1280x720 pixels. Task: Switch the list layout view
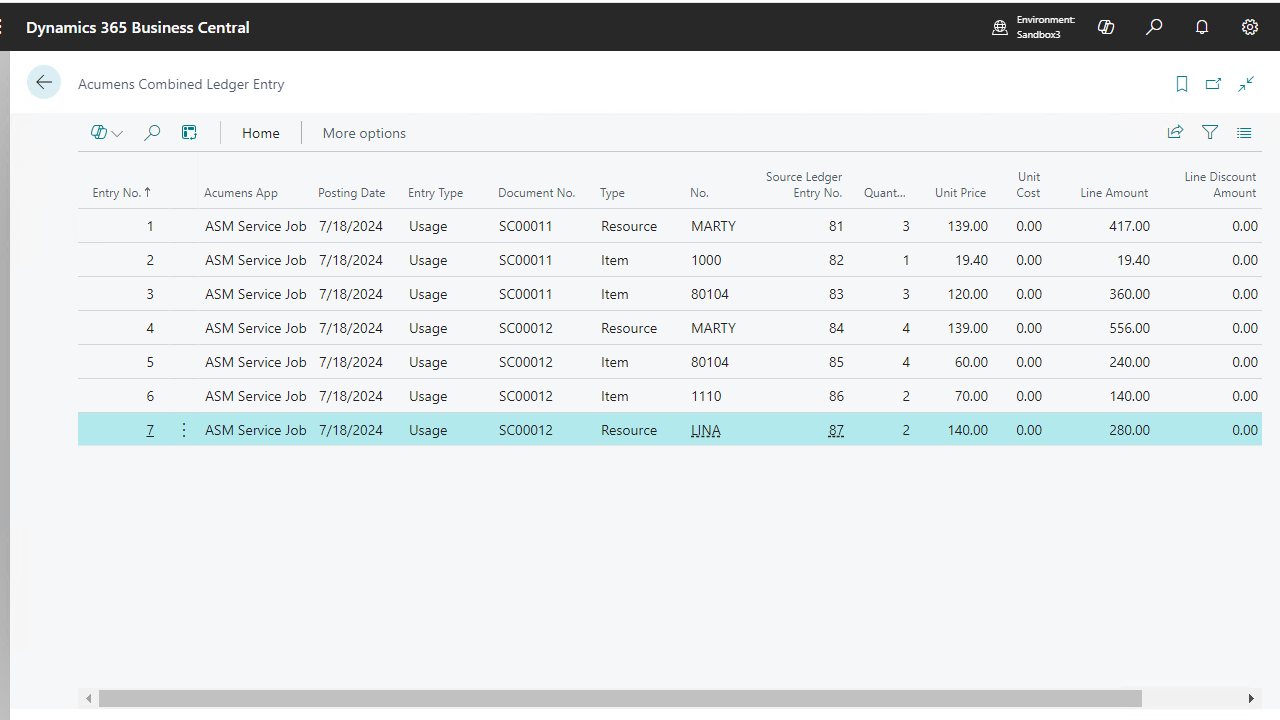[1244, 132]
